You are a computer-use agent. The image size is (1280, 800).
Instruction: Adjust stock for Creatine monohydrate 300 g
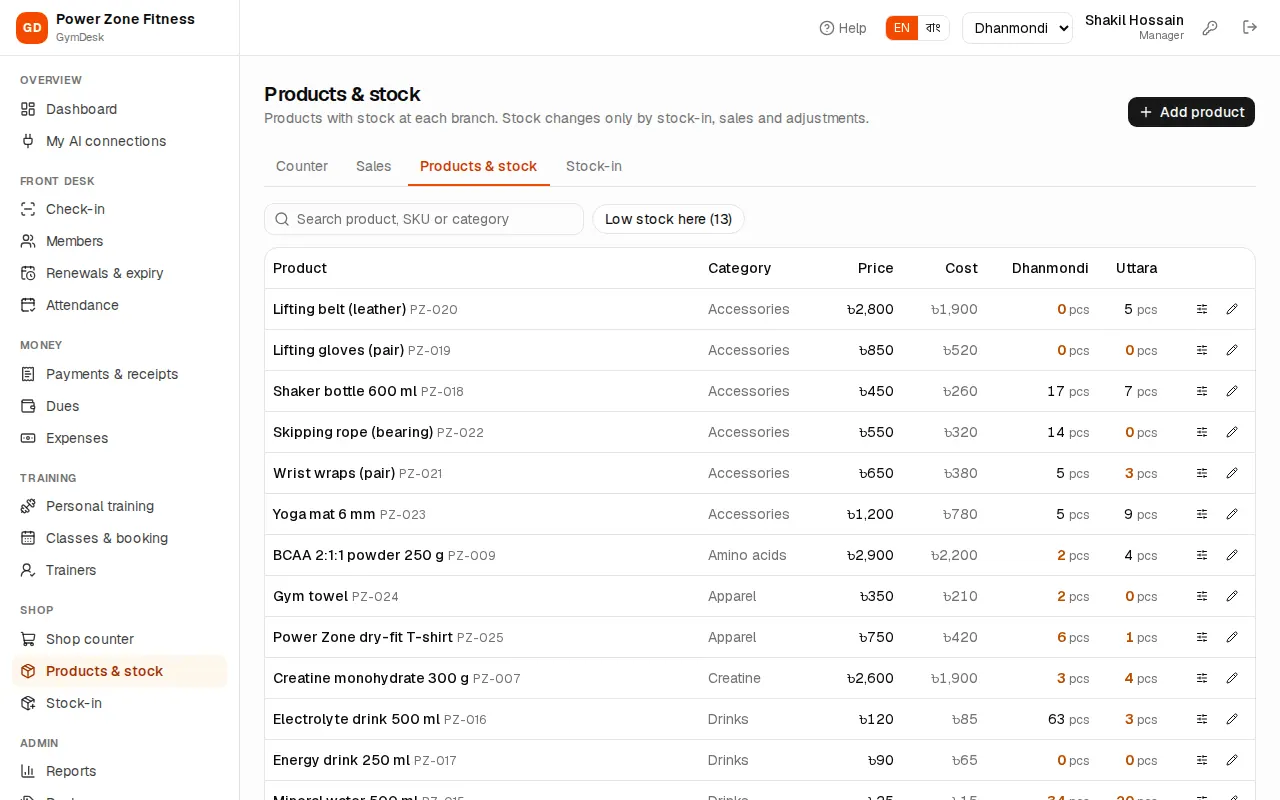click(x=1202, y=678)
